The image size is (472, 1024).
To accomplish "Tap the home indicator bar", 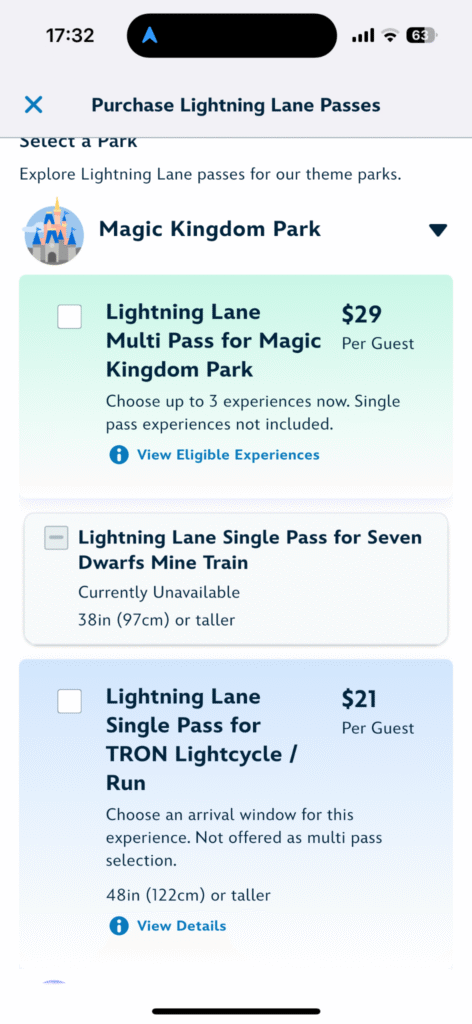I will [236, 1011].
